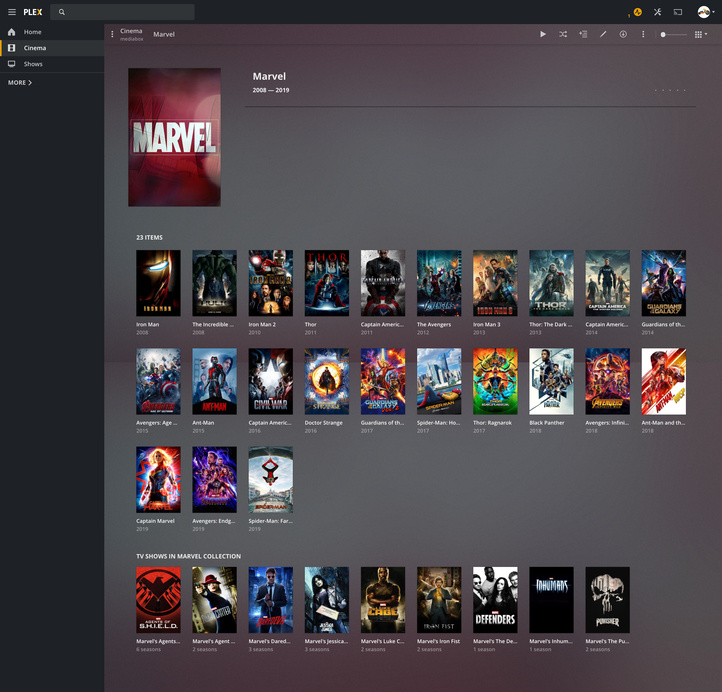
Task: Open the Agents of S.H.I.E.L.D. show poster
Action: coord(158,599)
